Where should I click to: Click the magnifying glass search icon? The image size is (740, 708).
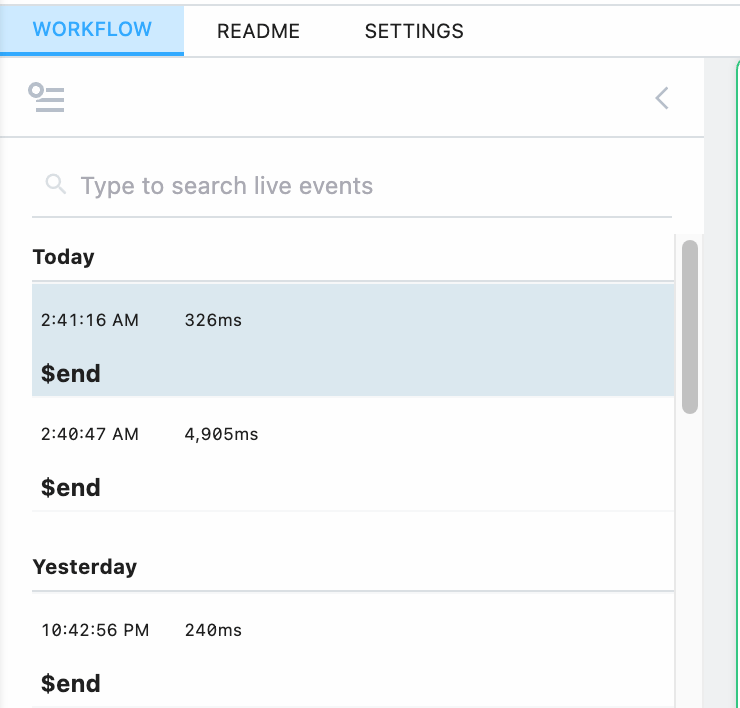57,185
